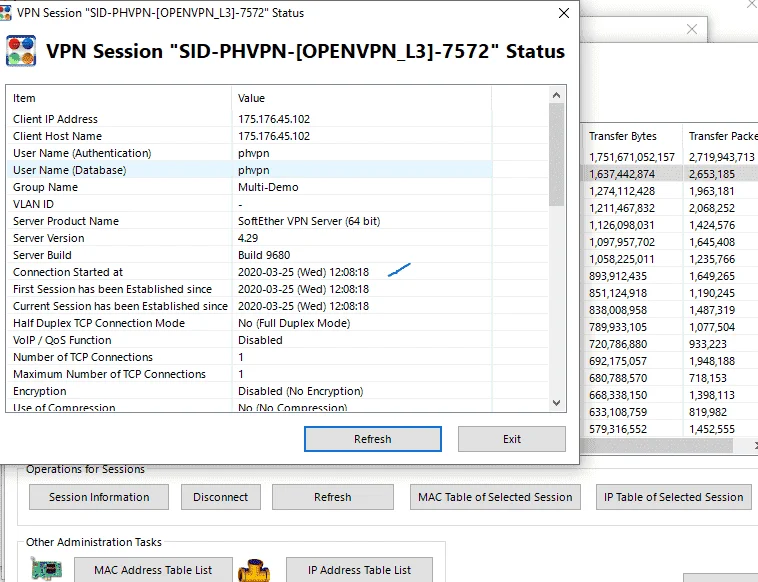Screen dimensions: 758x582
Task: Click Refresh in the VPN Session Status dialog
Action: point(373,439)
